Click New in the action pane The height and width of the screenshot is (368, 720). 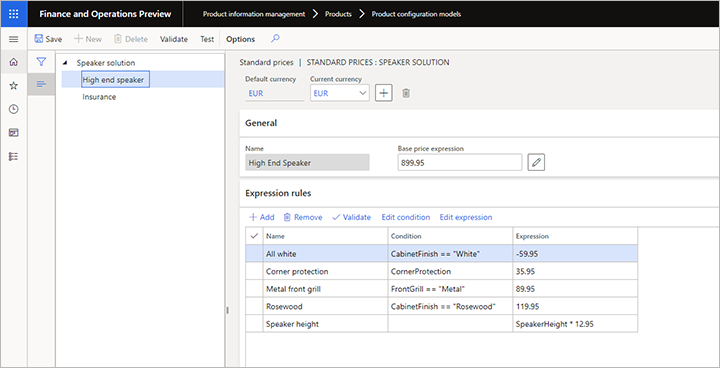pos(88,39)
